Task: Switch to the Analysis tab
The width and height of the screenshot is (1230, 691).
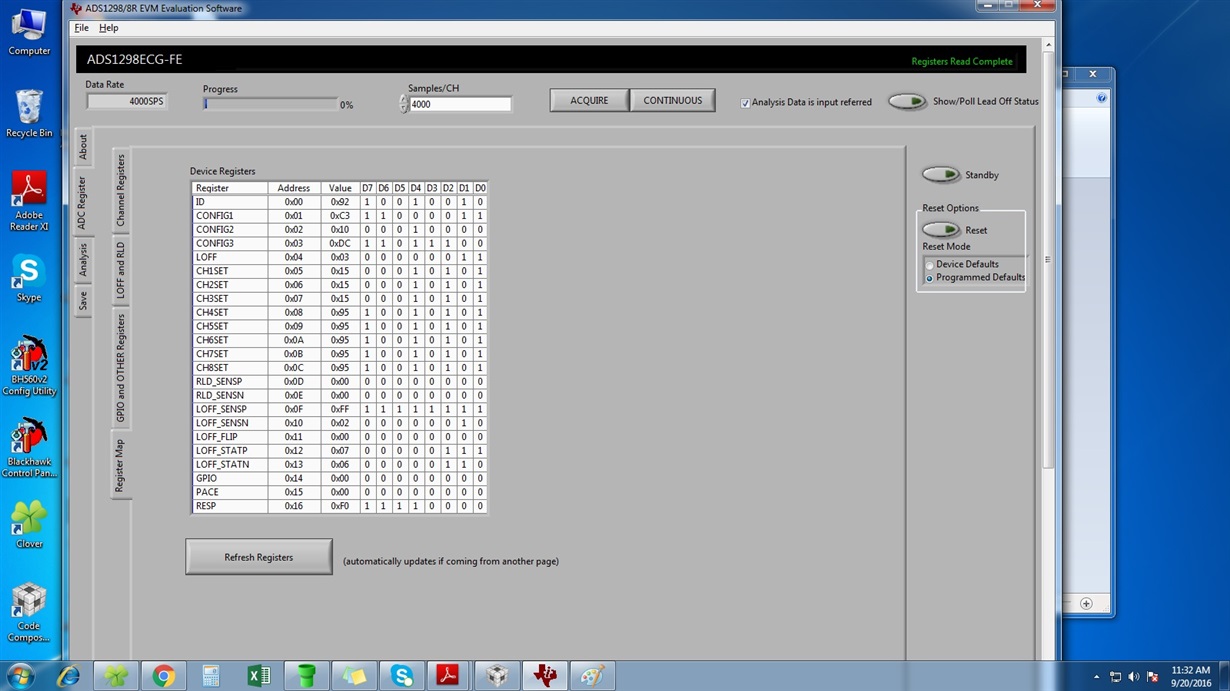Action: coord(83,259)
